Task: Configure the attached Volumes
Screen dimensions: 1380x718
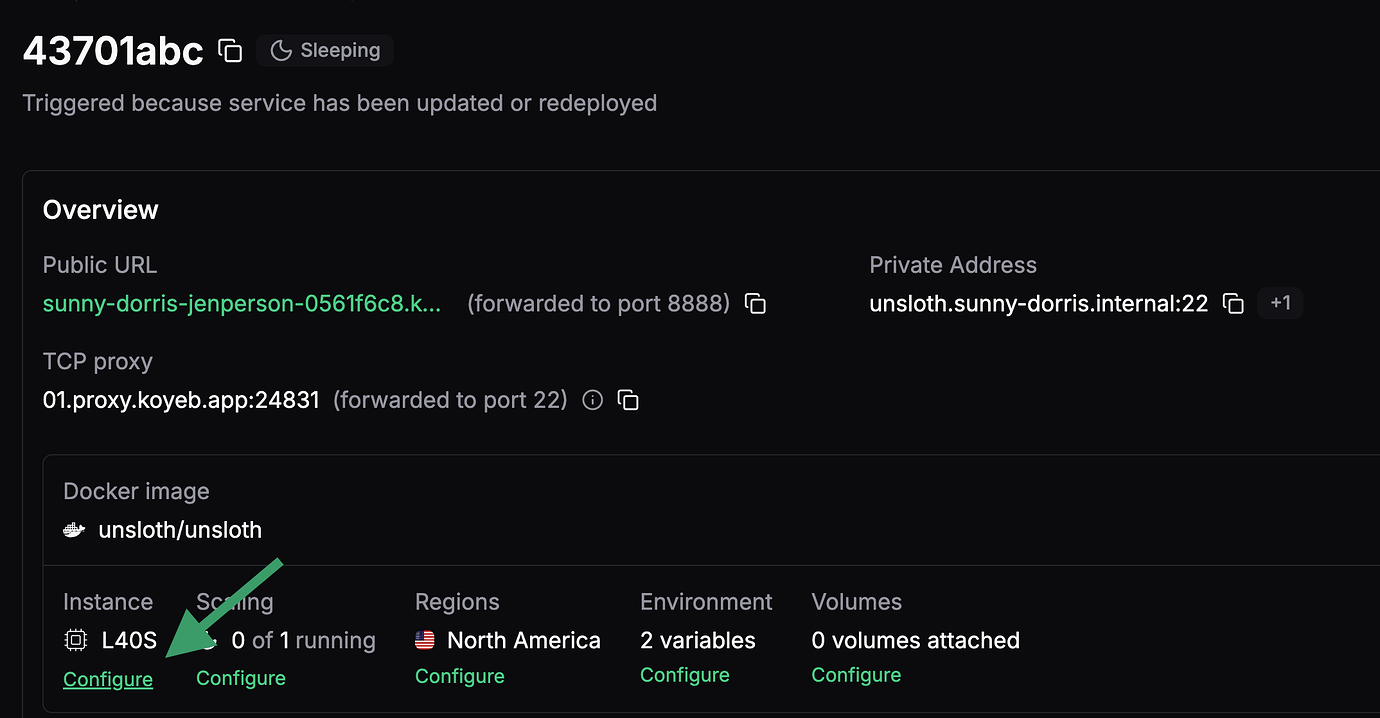Action: coord(855,675)
